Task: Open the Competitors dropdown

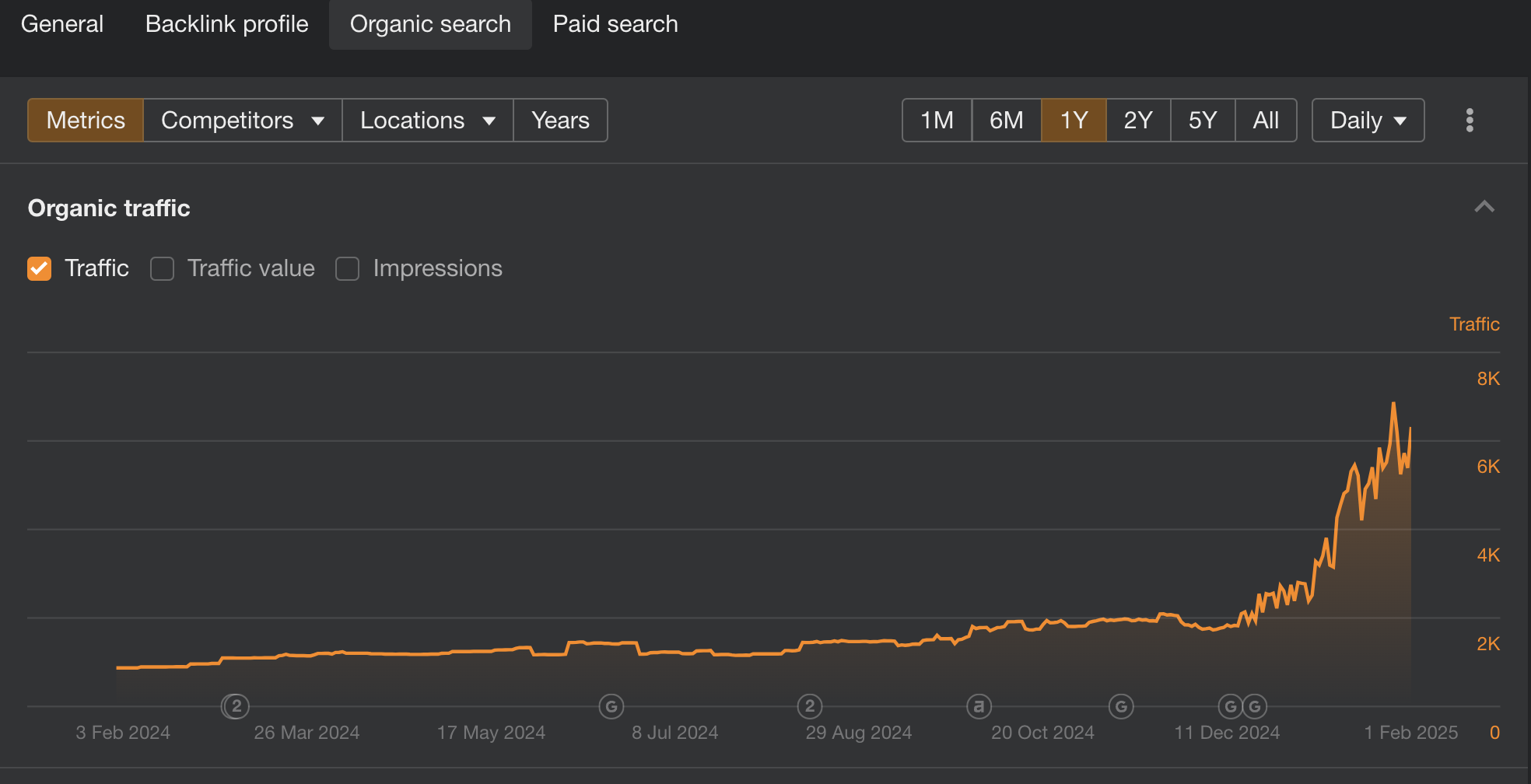Action: click(243, 121)
